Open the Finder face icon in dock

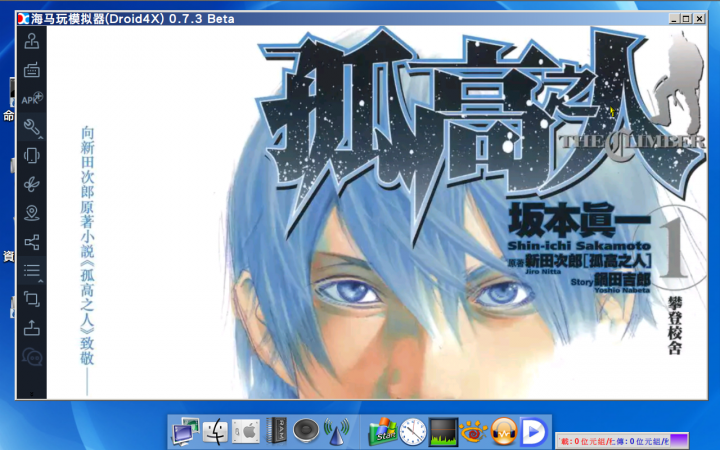tap(215, 432)
